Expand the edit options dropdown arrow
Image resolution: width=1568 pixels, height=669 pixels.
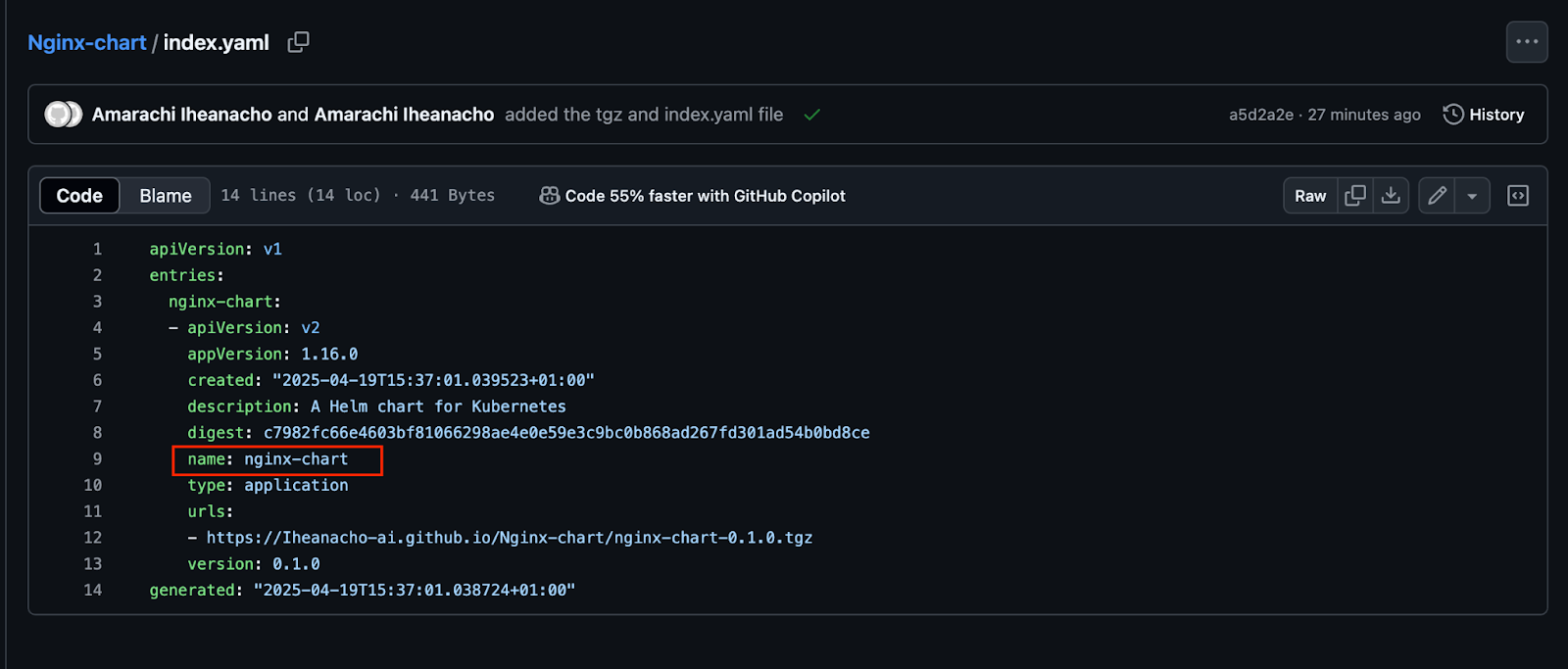pyautogui.click(x=1472, y=196)
